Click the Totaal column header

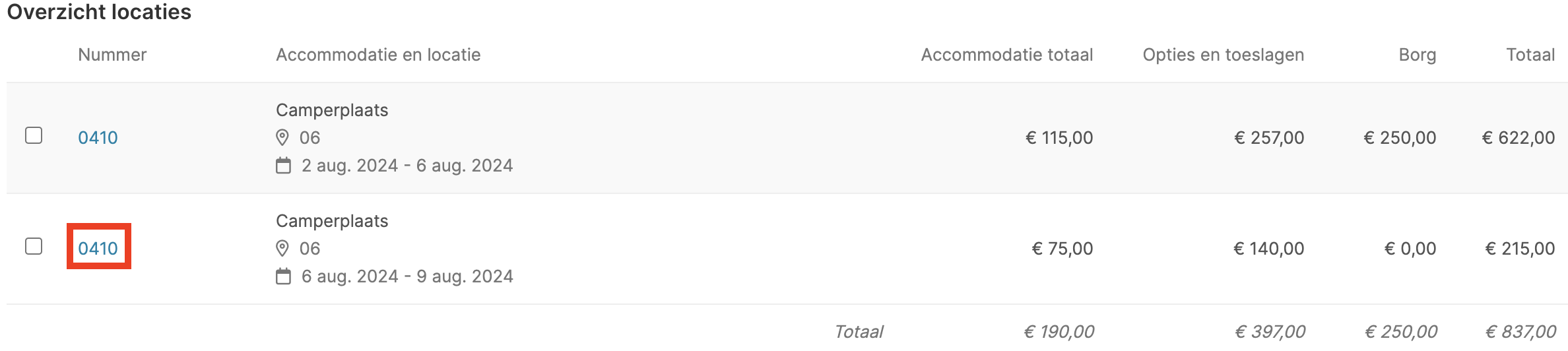tap(1530, 55)
